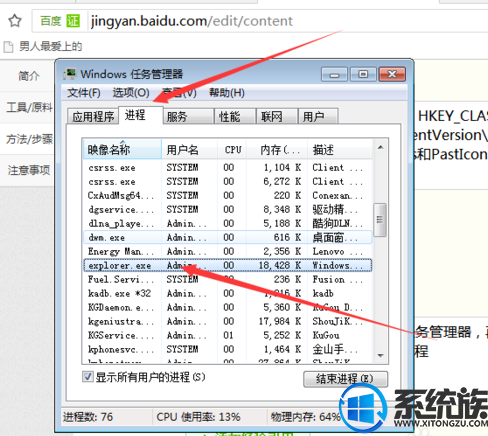Click the Lenovo description cell

point(337,251)
